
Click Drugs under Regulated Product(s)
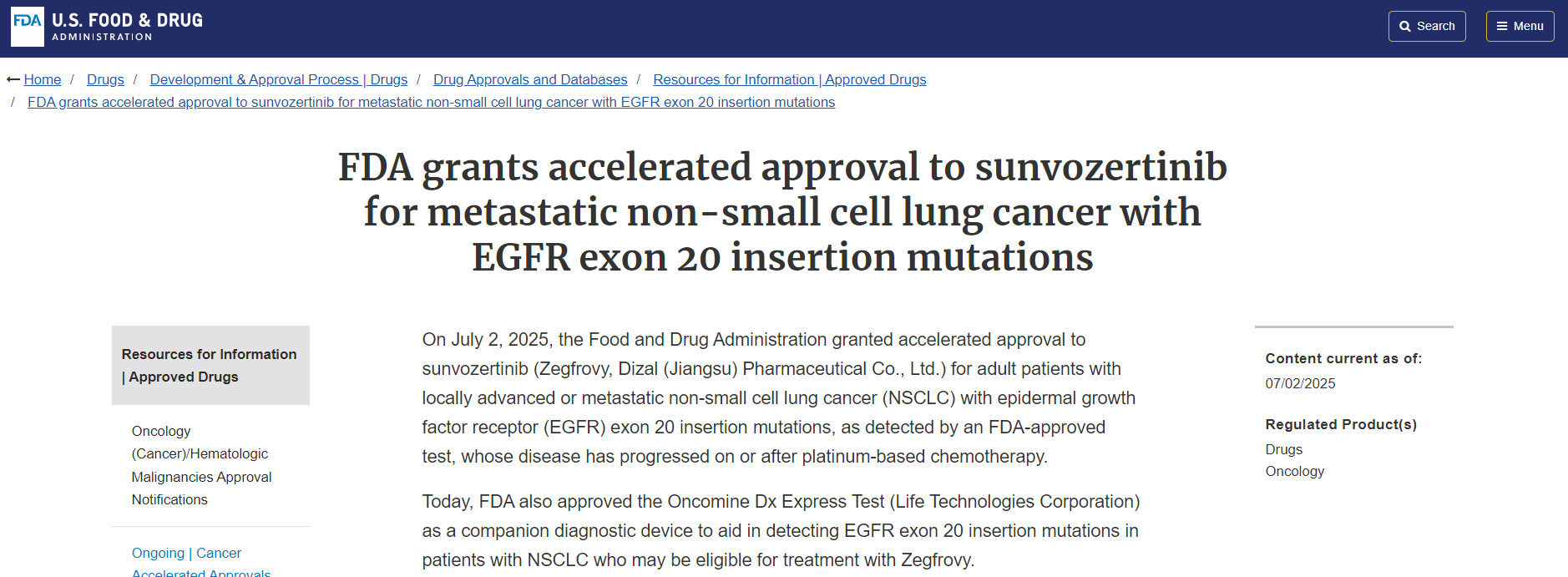pyautogui.click(x=1283, y=449)
